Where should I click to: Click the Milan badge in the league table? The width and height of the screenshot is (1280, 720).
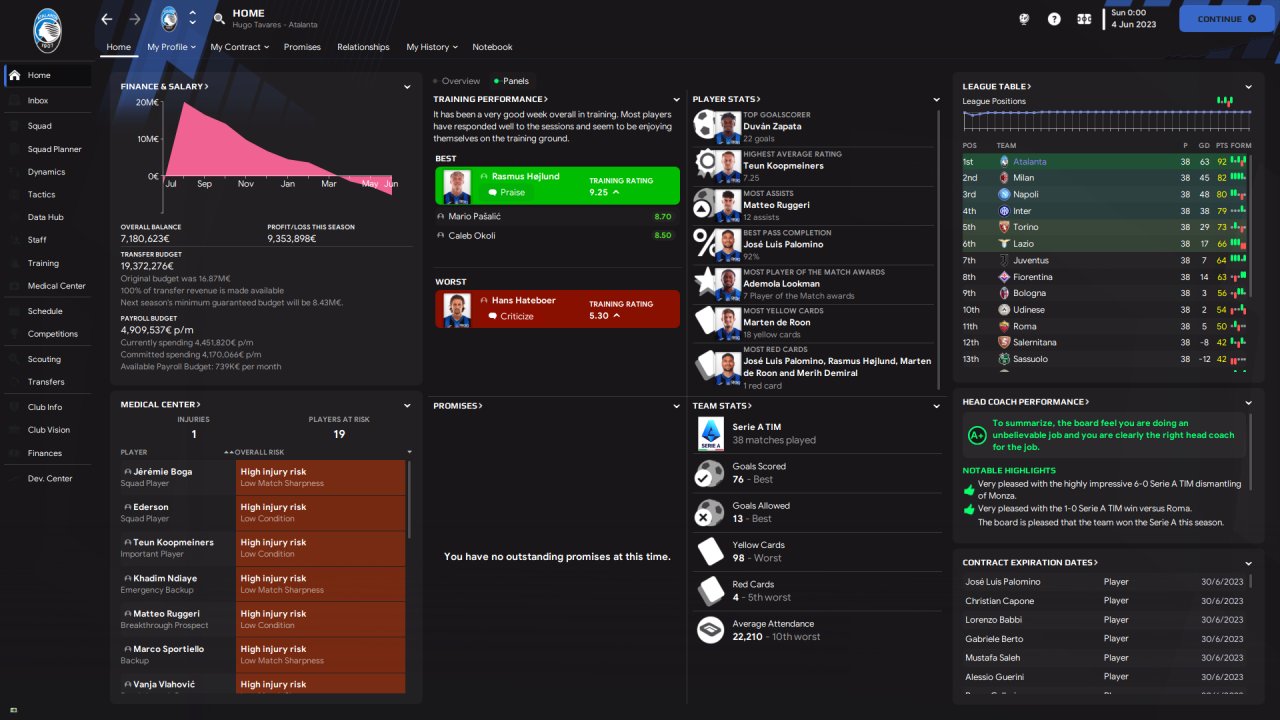(1004, 178)
